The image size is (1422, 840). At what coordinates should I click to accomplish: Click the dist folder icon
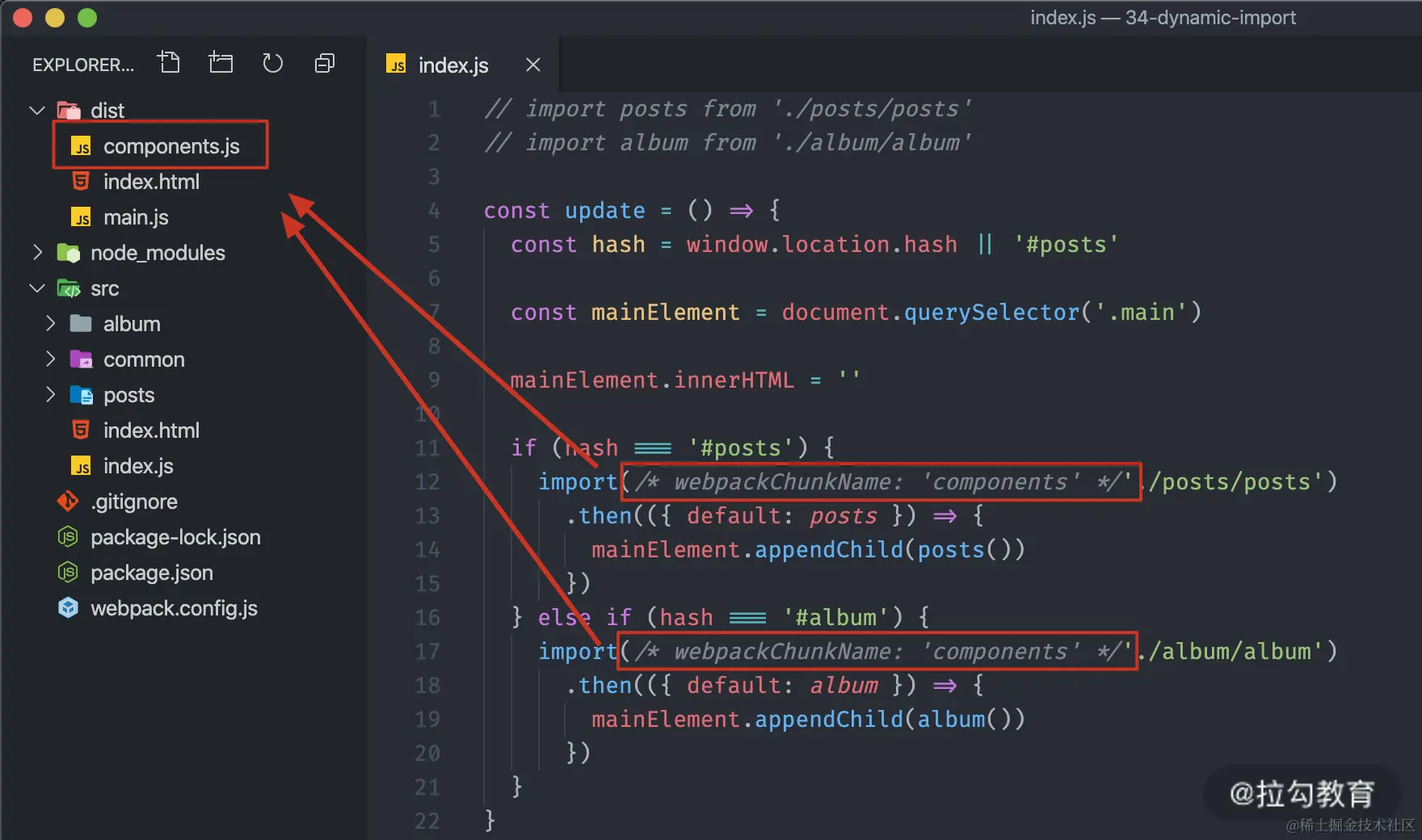click(69, 110)
